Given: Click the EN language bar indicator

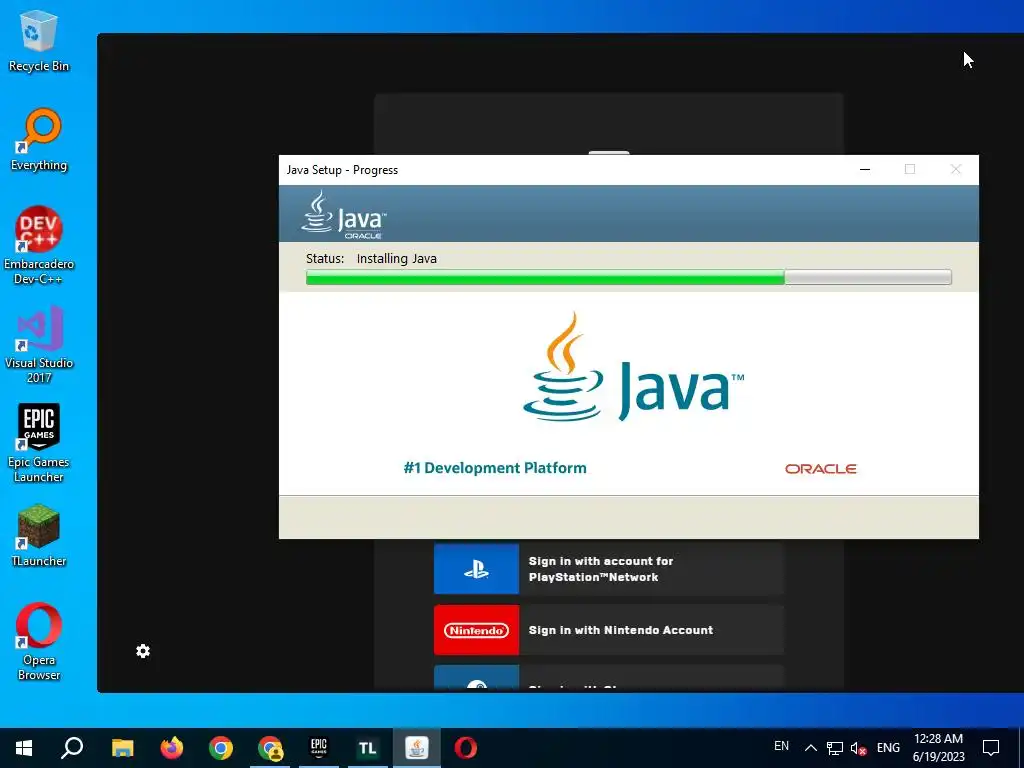Looking at the screenshot, I should tap(781, 746).
